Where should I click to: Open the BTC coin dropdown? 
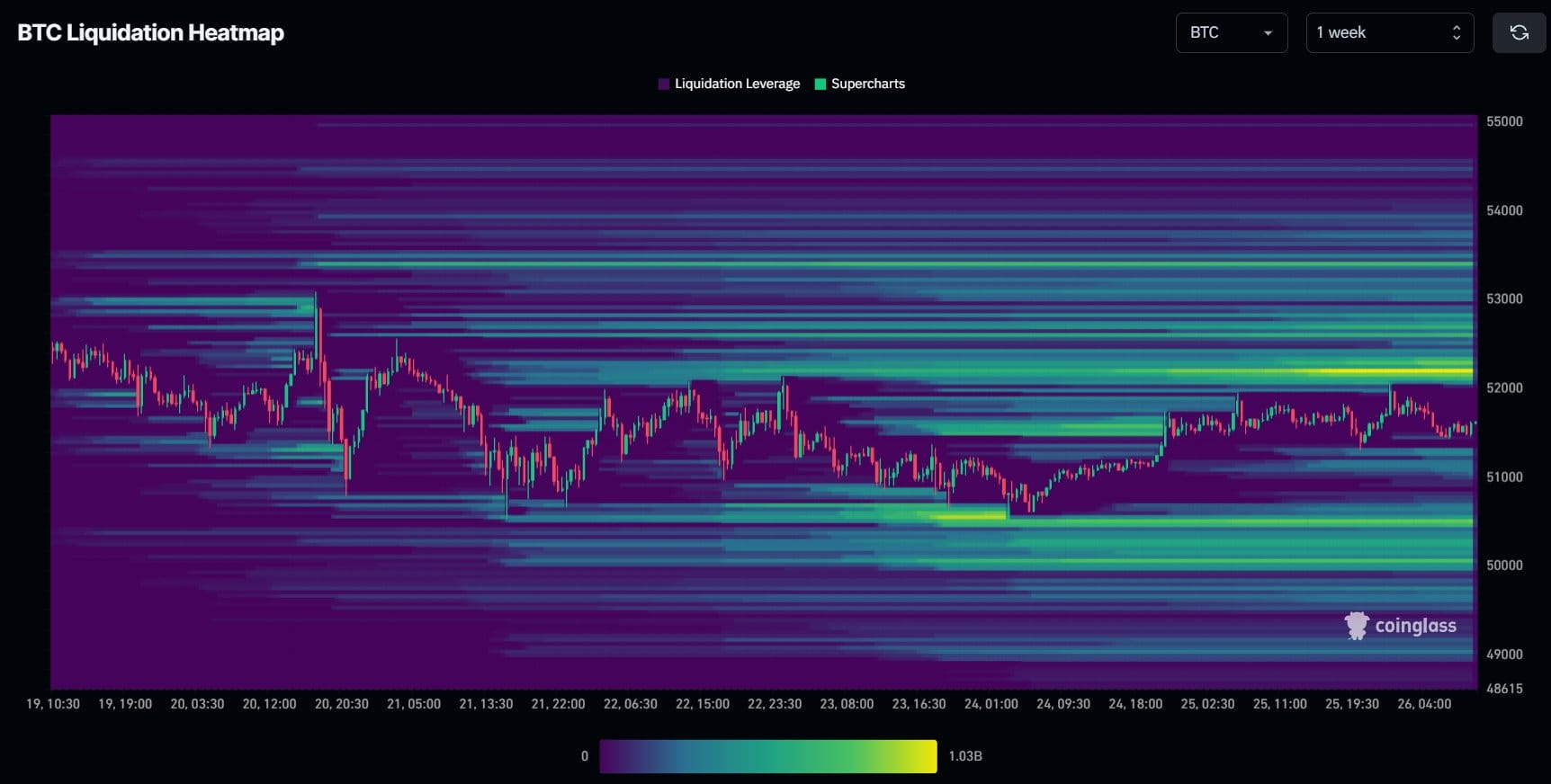(x=1232, y=32)
